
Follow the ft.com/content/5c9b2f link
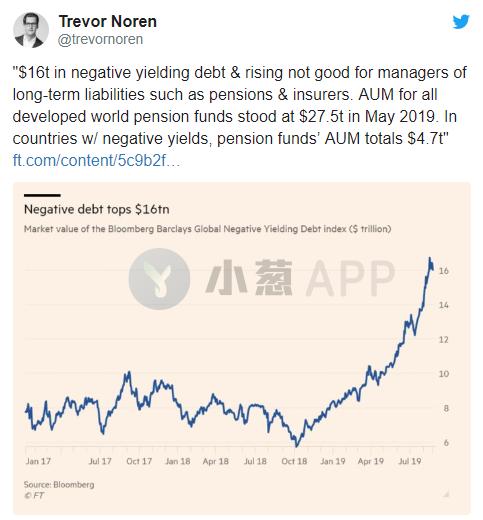(96, 160)
